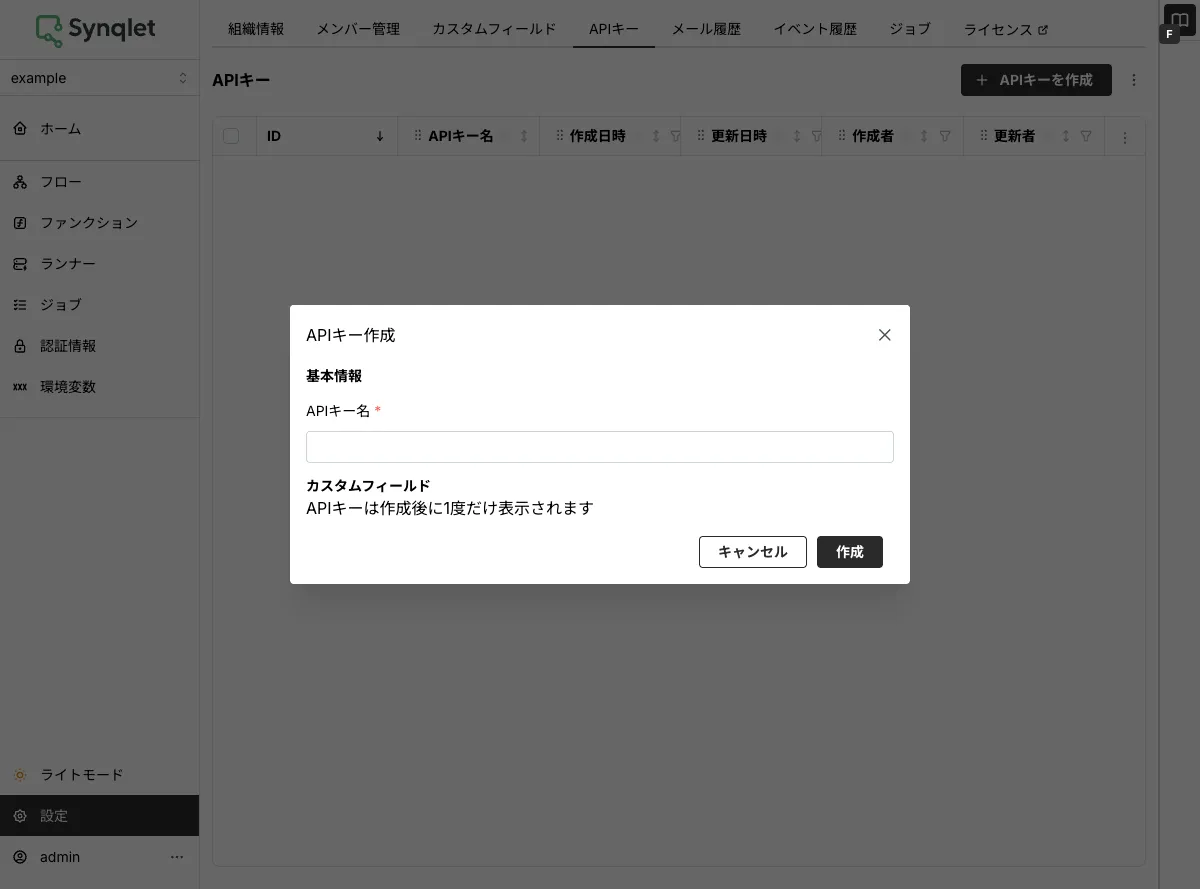This screenshot has height=889, width=1200.
Task: Click the F badge at top right
Action: click(1169, 34)
